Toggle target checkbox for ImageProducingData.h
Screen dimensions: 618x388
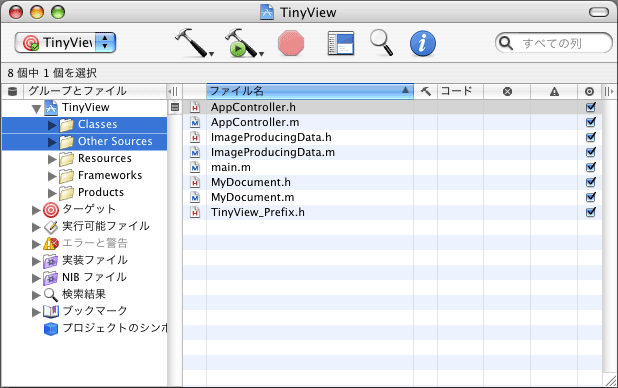coord(590,137)
